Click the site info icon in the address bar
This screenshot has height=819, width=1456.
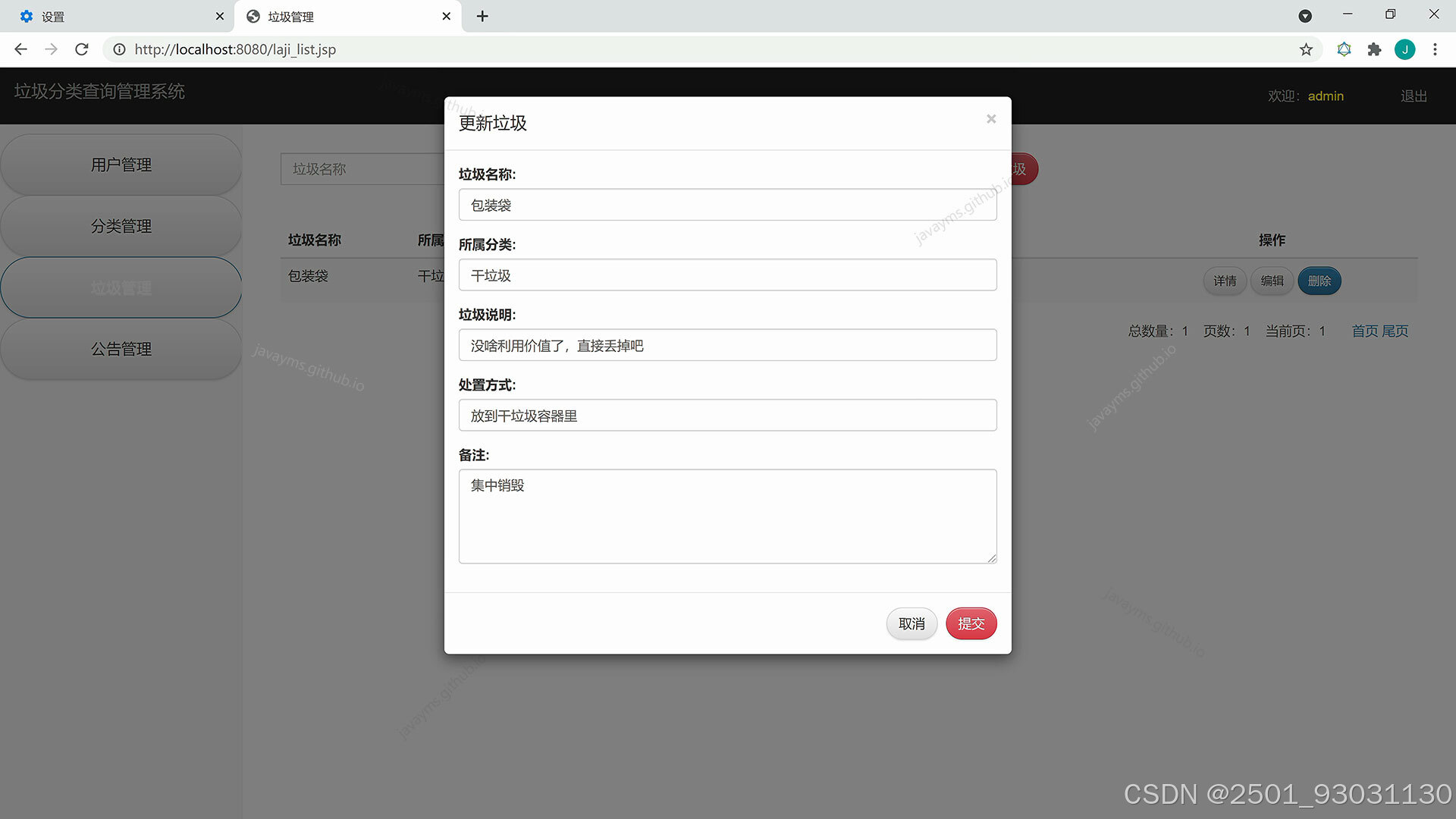[x=119, y=49]
